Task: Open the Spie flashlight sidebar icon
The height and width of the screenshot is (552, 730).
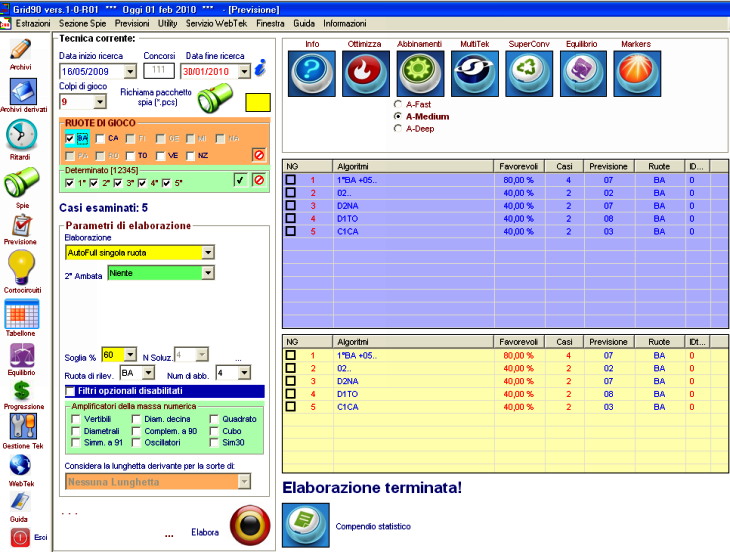Action: point(21,182)
